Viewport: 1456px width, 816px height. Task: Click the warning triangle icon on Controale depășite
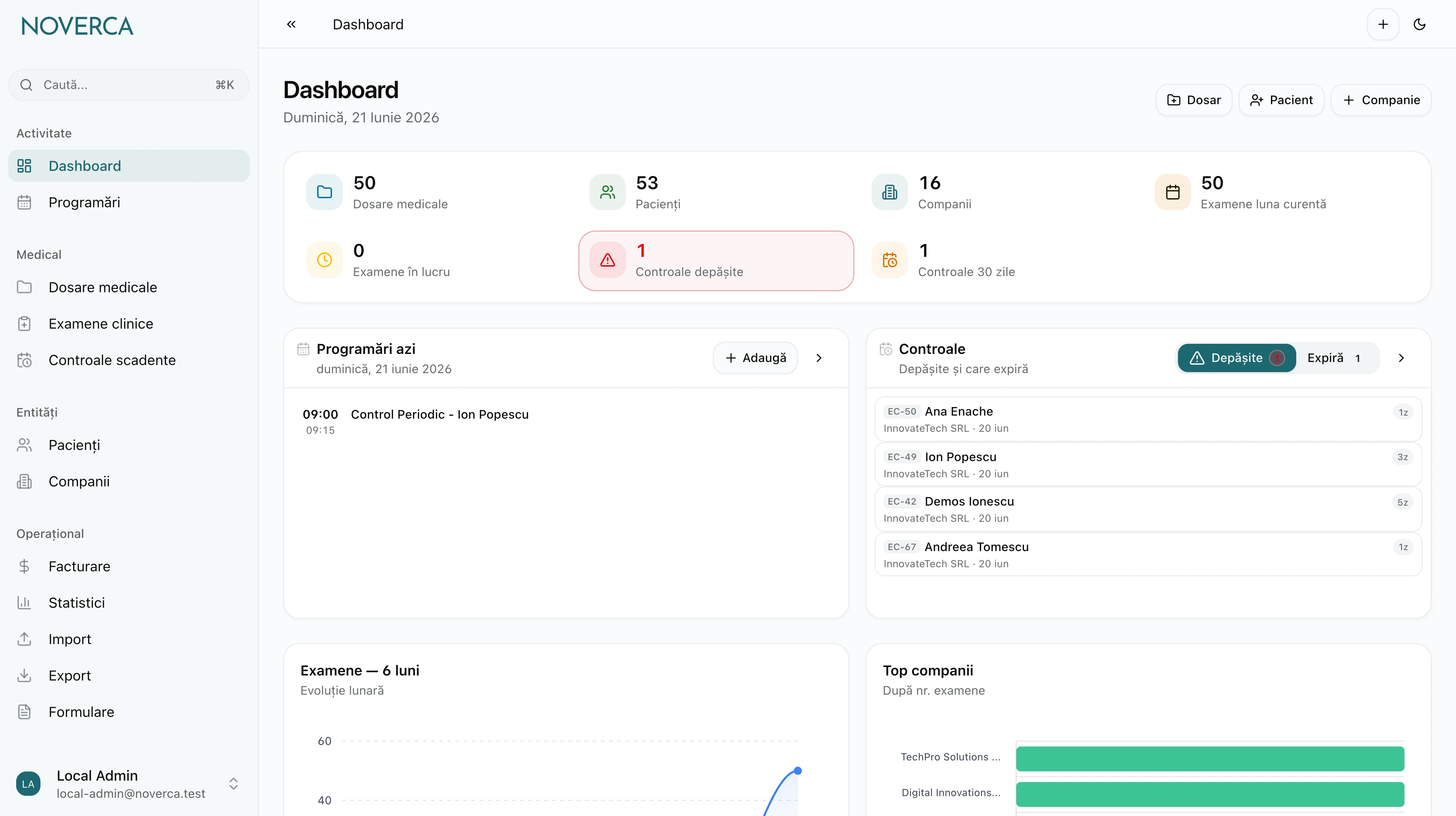(608, 260)
